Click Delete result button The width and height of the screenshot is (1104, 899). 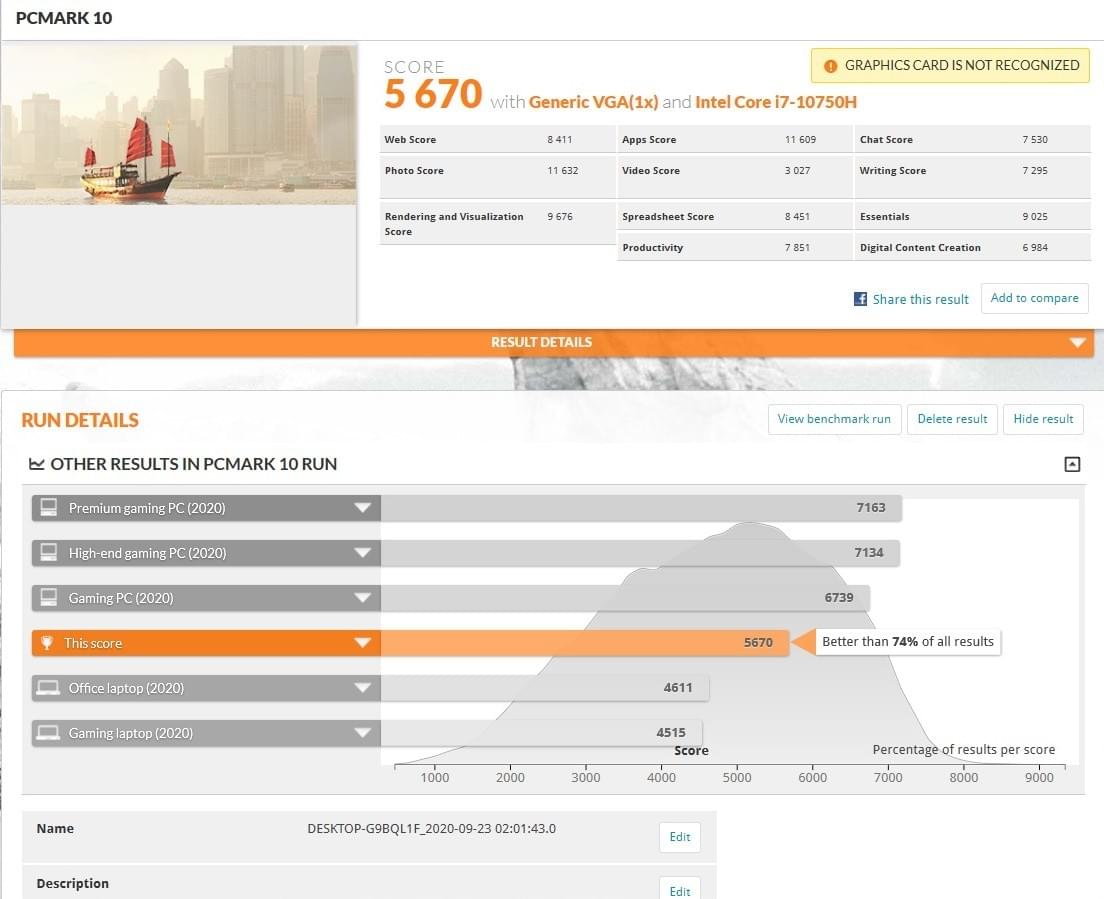(x=952, y=420)
